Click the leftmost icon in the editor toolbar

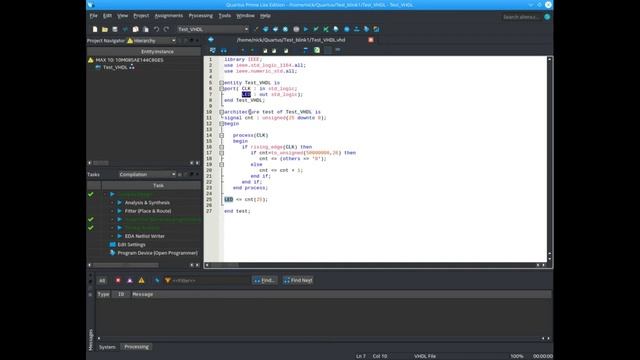click(x=213, y=50)
